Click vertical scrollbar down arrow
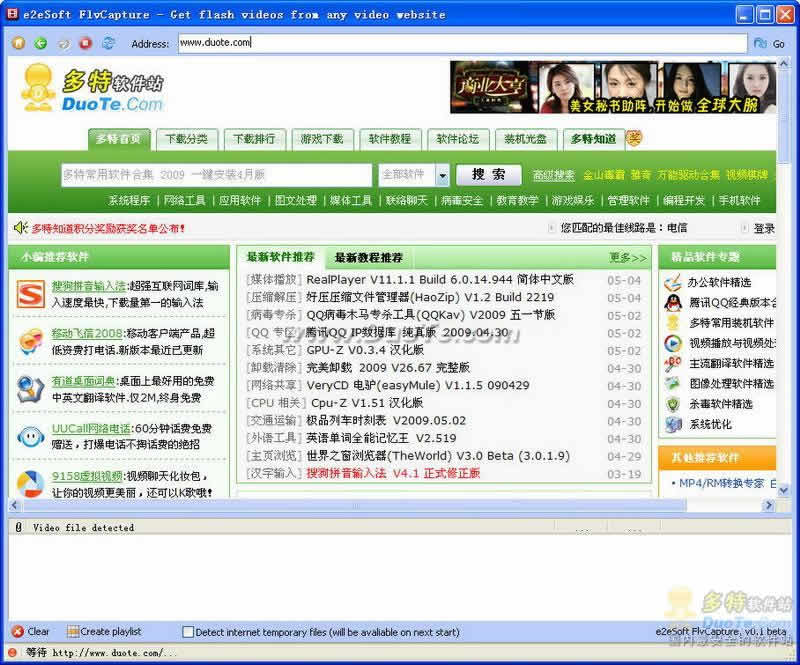 [x=783, y=490]
